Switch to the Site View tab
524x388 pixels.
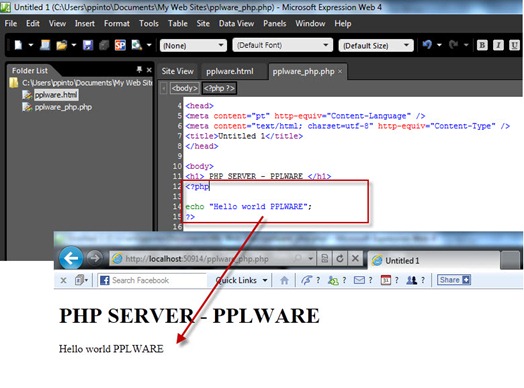(x=177, y=71)
